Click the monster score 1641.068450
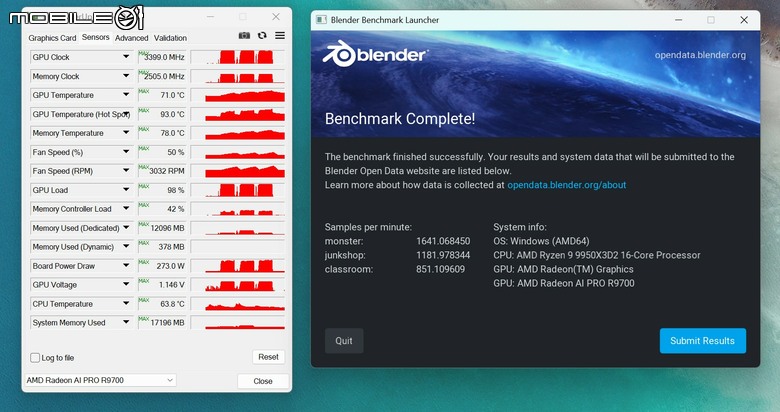The image size is (780, 412). [443, 241]
